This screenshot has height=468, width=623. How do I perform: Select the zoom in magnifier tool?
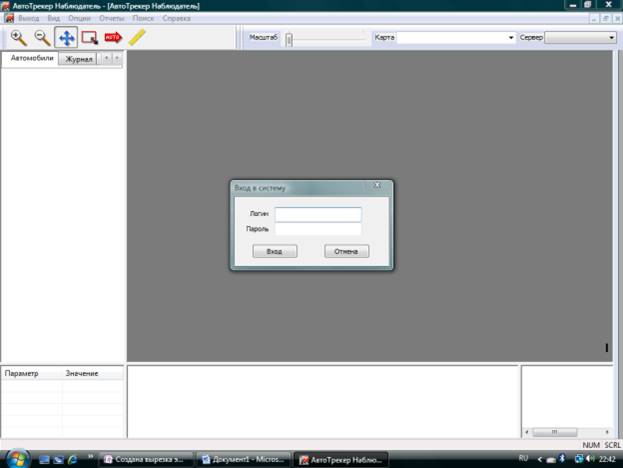(x=18, y=38)
